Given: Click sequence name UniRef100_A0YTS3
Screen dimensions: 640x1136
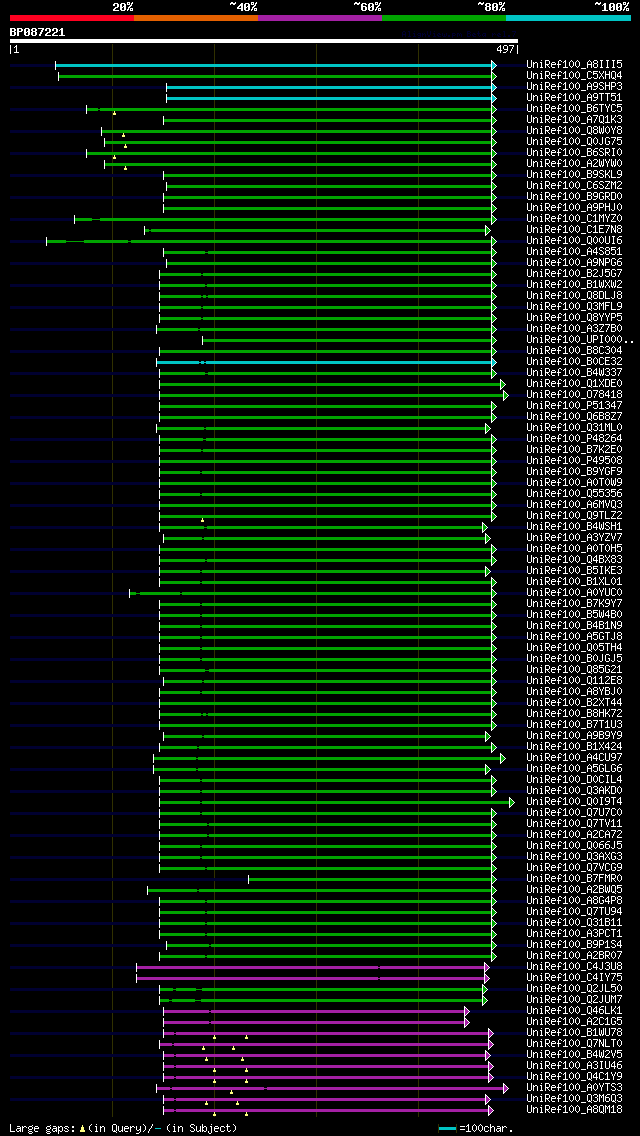Looking at the screenshot, I should (x=574, y=1088).
